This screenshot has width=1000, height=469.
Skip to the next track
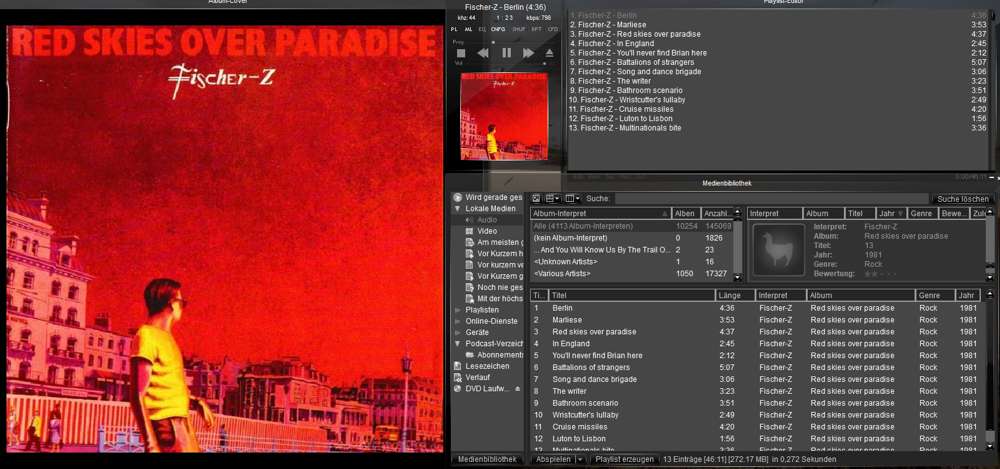coord(528,53)
